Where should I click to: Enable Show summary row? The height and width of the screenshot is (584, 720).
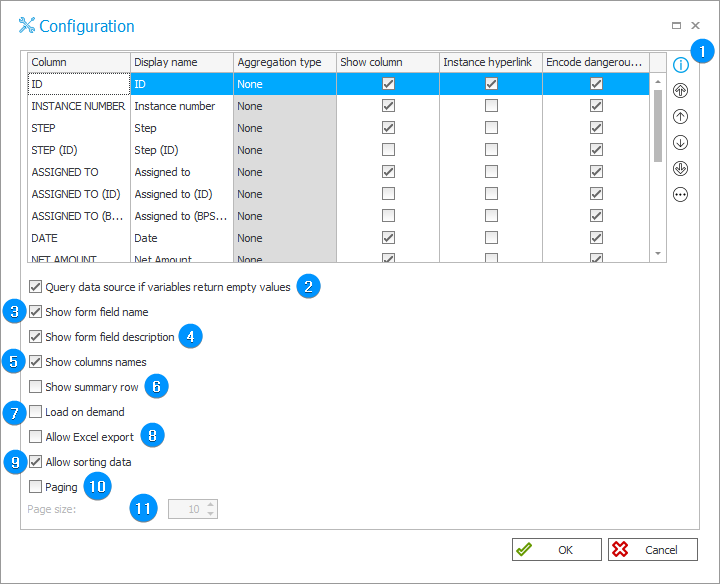(35, 387)
